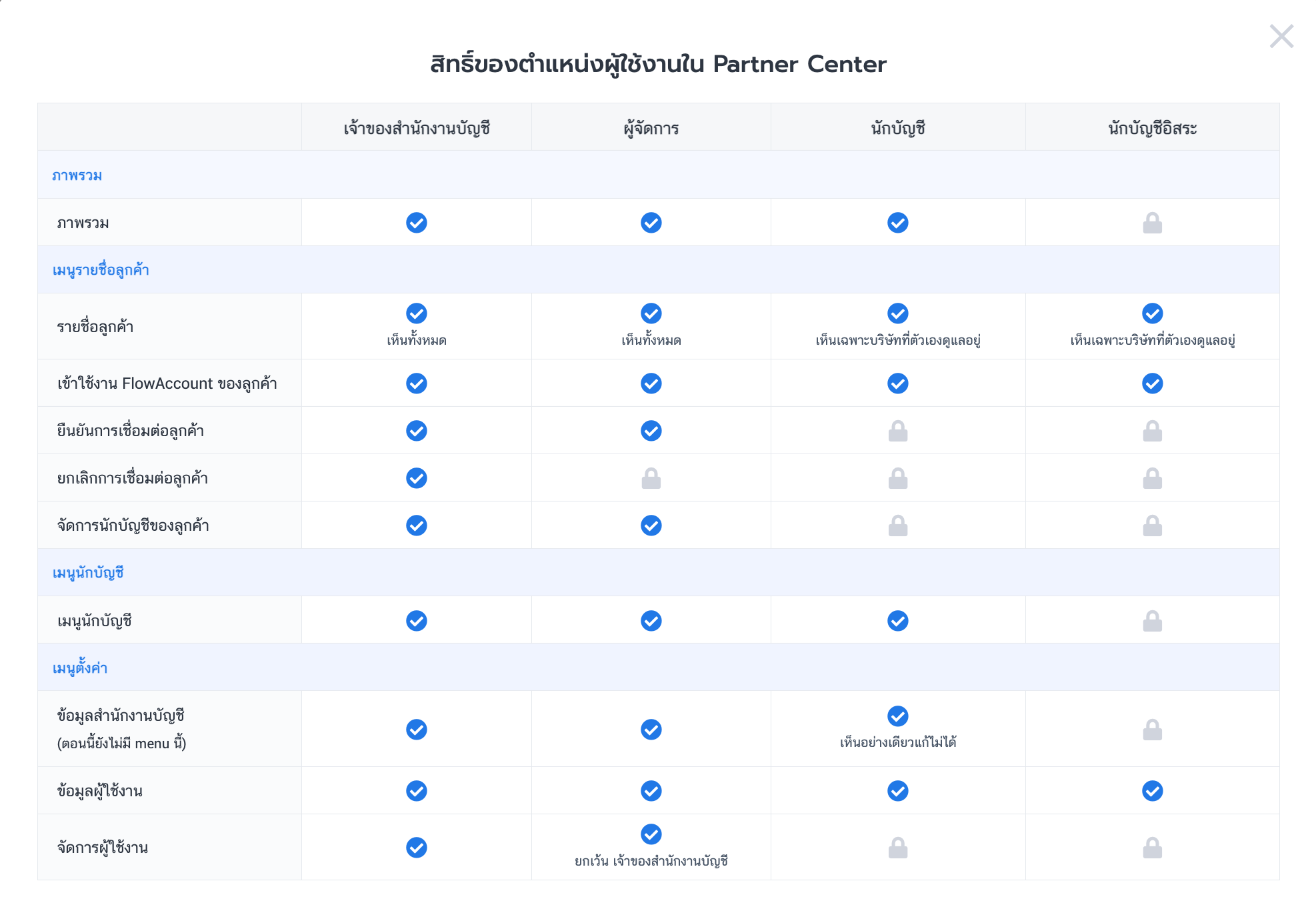
Task: Click checkmark for เจ้าของสำนักงานบัญชี ภาพรวม row
Action: [417, 223]
